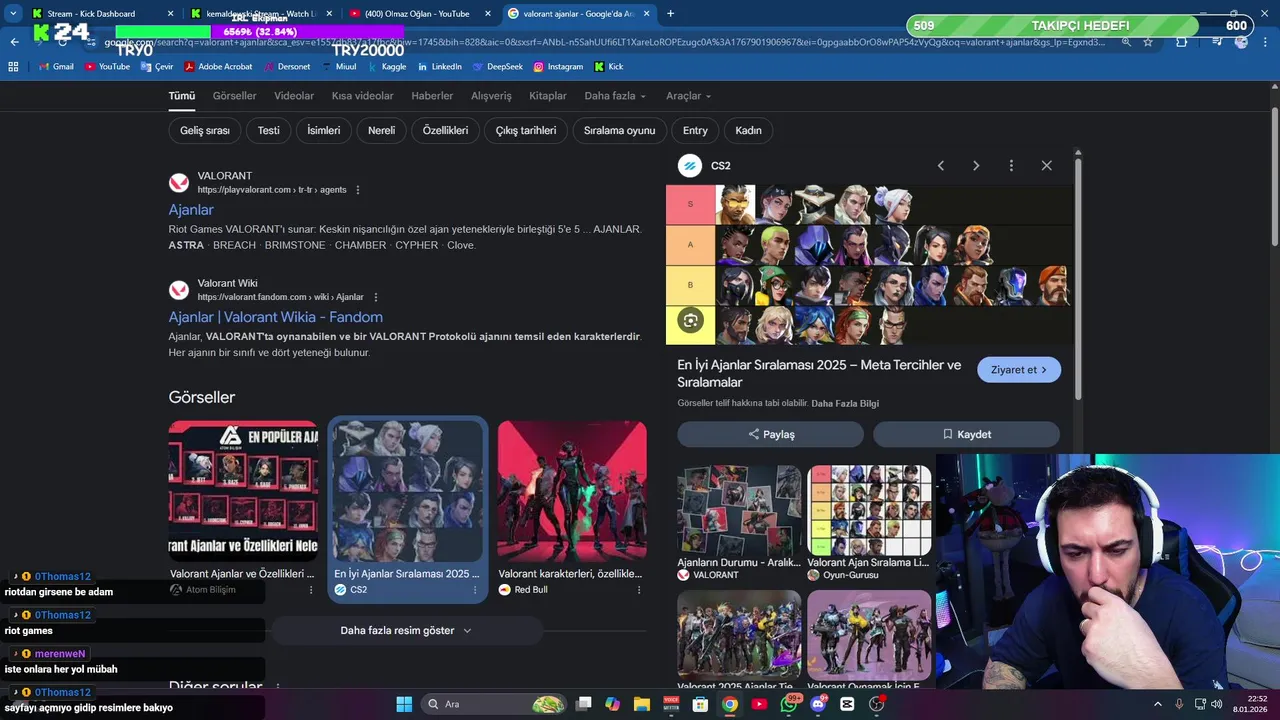Bookmark this page with the star icon
Viewport: 1280px width, 720px height.
point(1148,42)
